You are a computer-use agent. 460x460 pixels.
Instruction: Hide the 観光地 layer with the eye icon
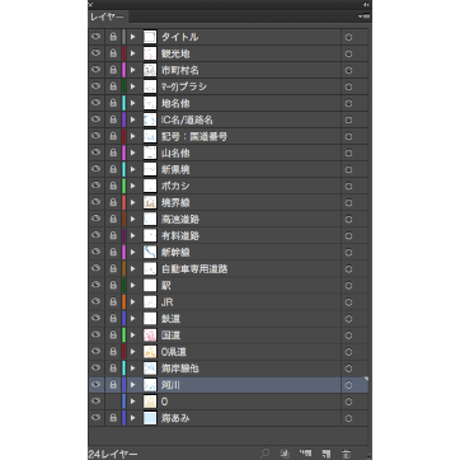(96, 53)
